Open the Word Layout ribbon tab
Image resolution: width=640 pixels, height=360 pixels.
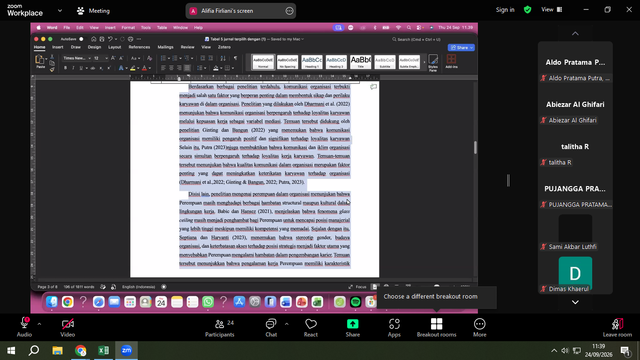tap(114, 47)
